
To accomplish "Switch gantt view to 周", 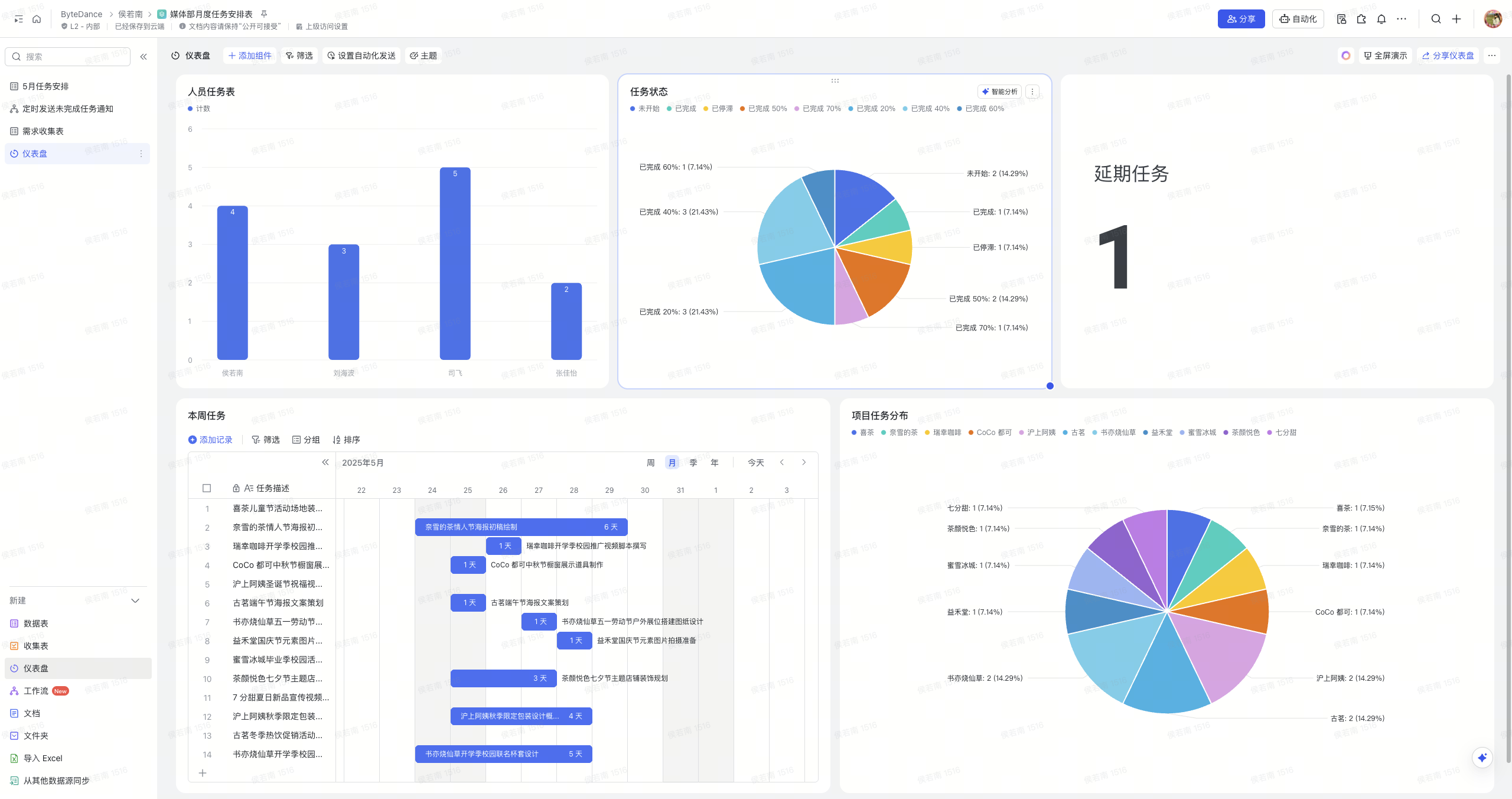I will (650, 463).
